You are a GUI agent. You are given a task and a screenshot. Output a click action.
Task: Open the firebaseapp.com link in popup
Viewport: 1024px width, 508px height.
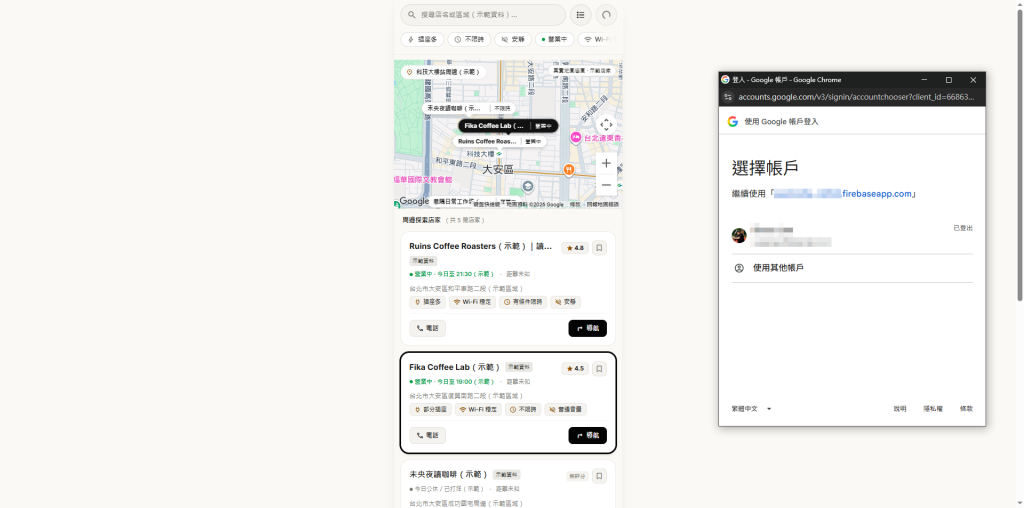click(842, 194)
